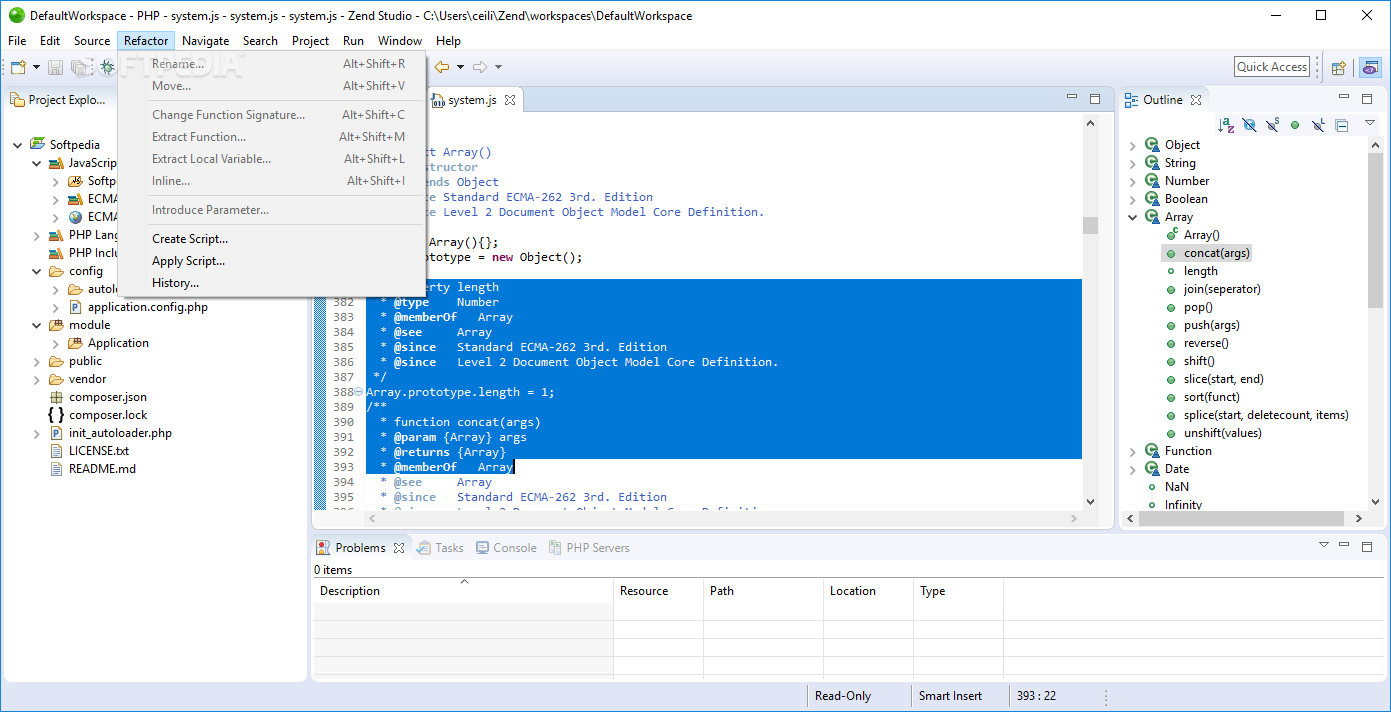Image resolution: width=1391 pixels, height=712 pixels.
Task: Select concat(args) in Outline
Action: point(1217,253)
